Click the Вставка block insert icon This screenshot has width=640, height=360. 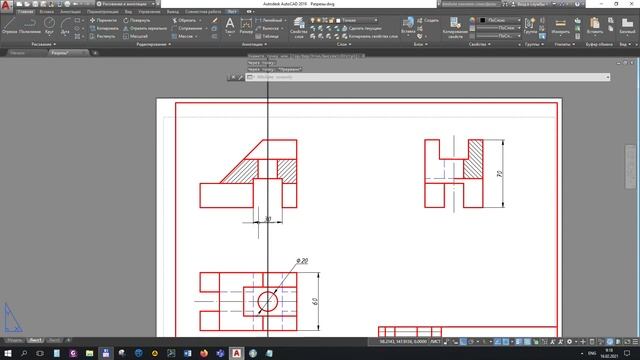pyautogui.click(x=408, y=25)
